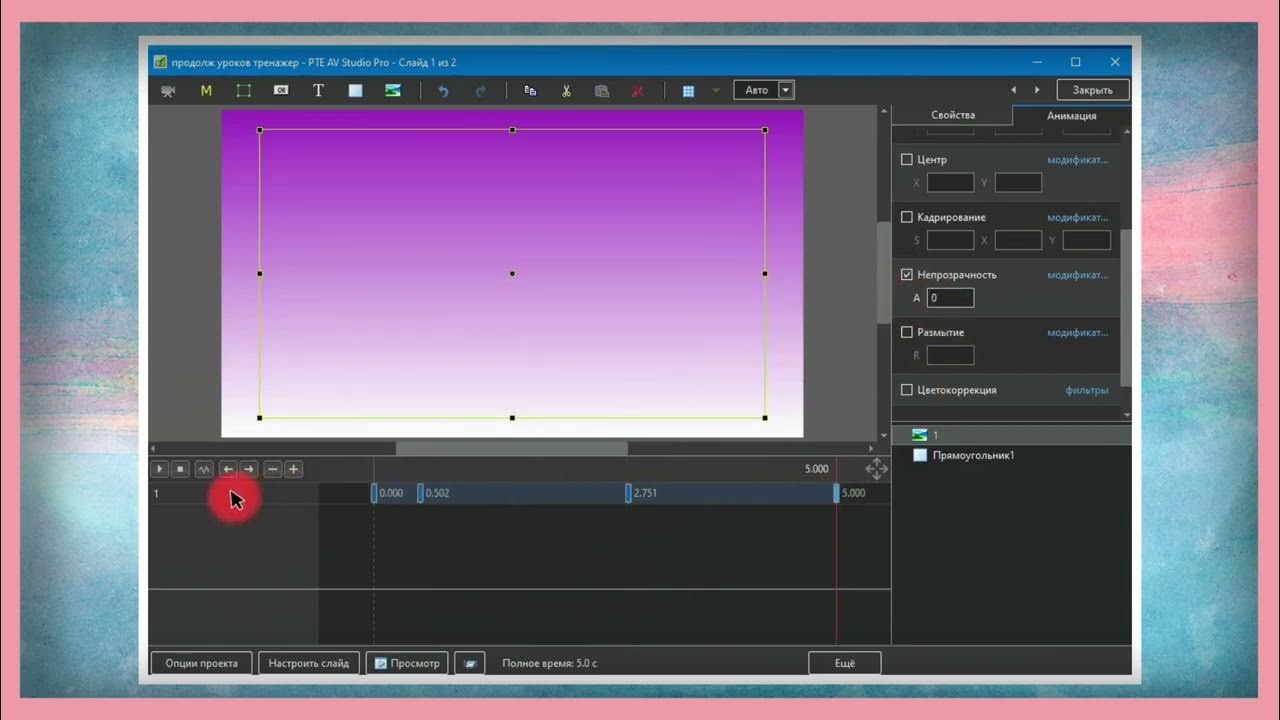Redo the undone action
The width and height of the screenshot is (1280, 720).
480,90
